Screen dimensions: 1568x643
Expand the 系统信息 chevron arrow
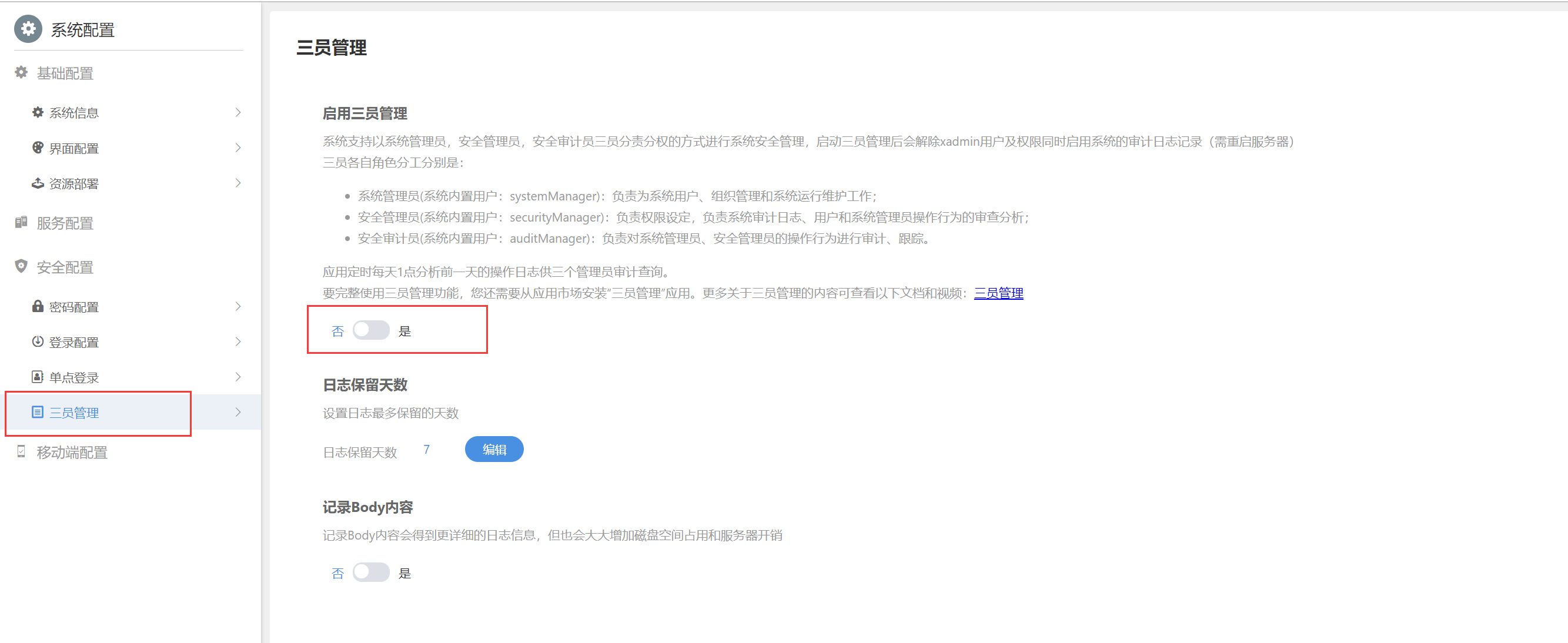click(x=238, y=112)
